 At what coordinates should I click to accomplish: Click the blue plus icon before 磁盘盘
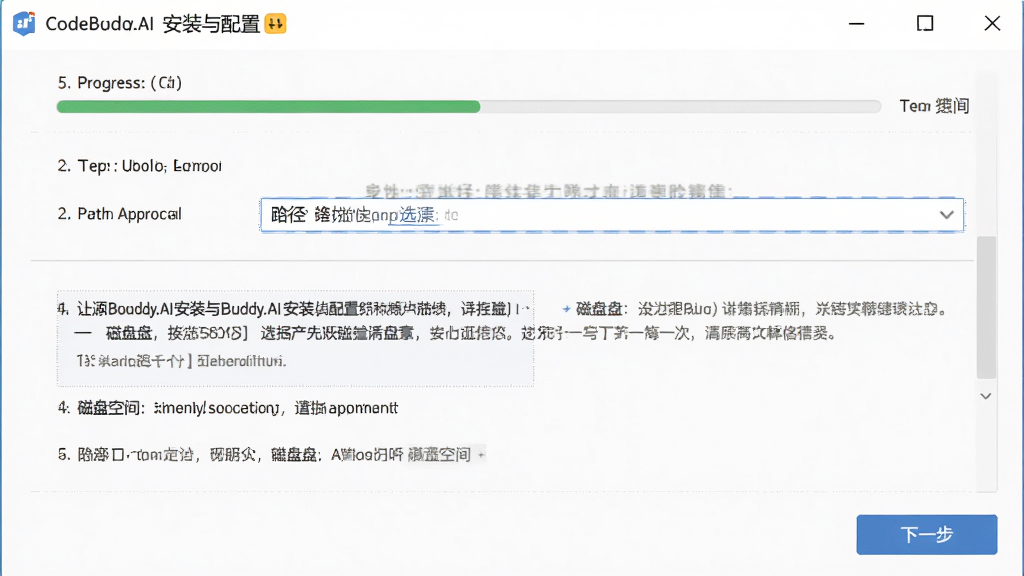pyautogui.click(x=566, y=309)
